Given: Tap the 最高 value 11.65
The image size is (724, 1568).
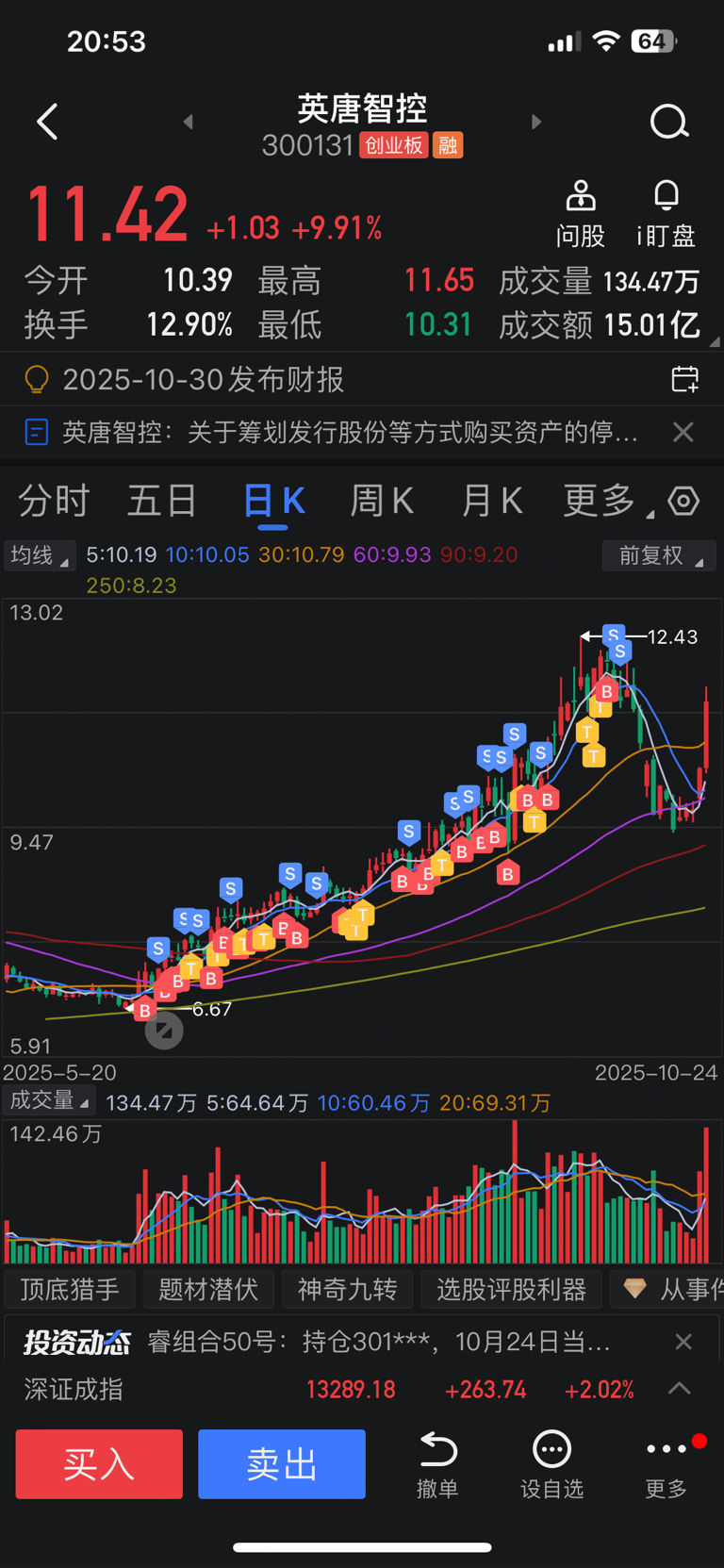Looking at the screenshot, I should point(439,280).
